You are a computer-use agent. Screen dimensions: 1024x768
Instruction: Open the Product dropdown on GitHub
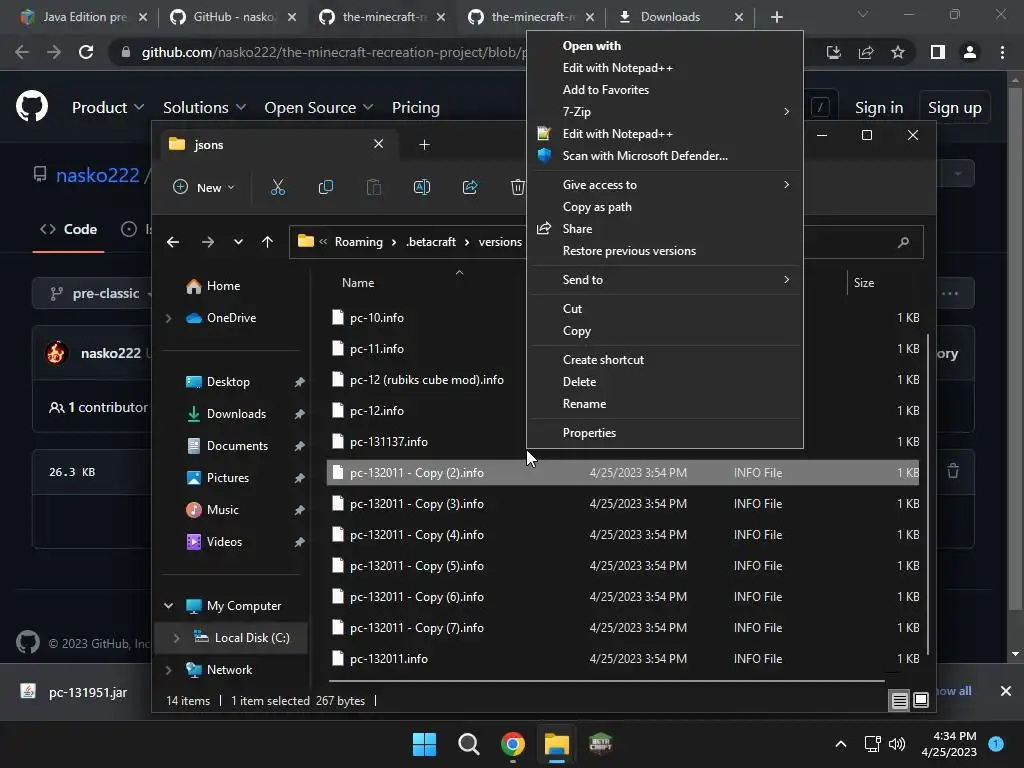click(x=108, y=108)
